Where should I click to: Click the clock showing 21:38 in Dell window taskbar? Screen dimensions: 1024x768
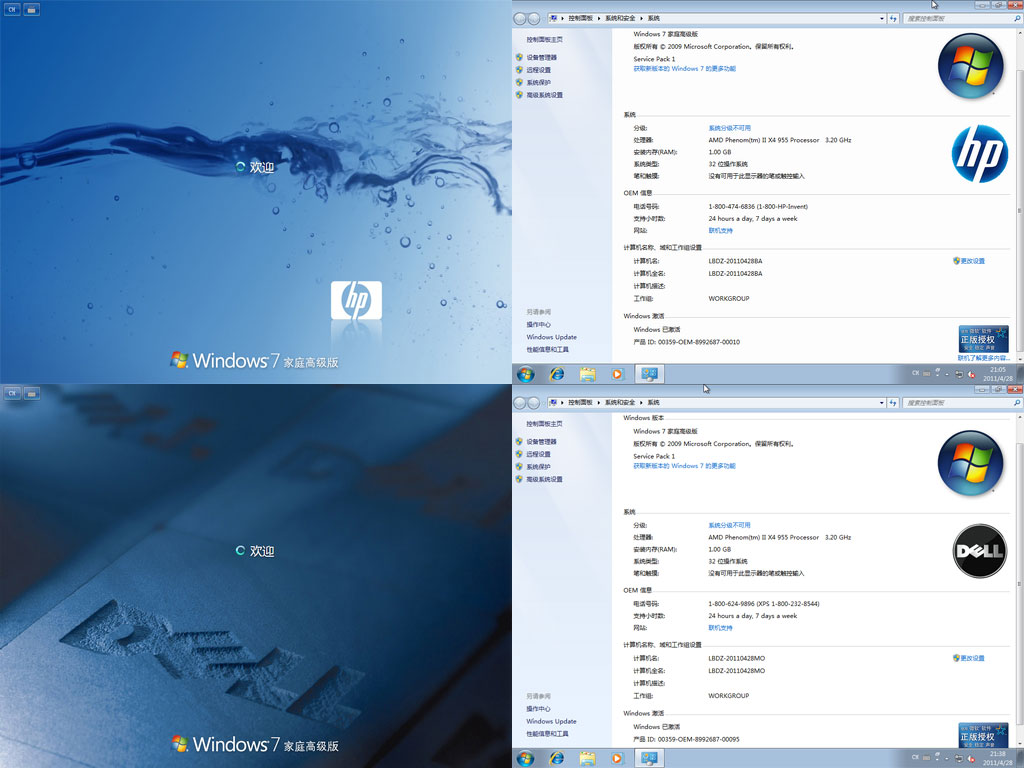pos(999,754)
